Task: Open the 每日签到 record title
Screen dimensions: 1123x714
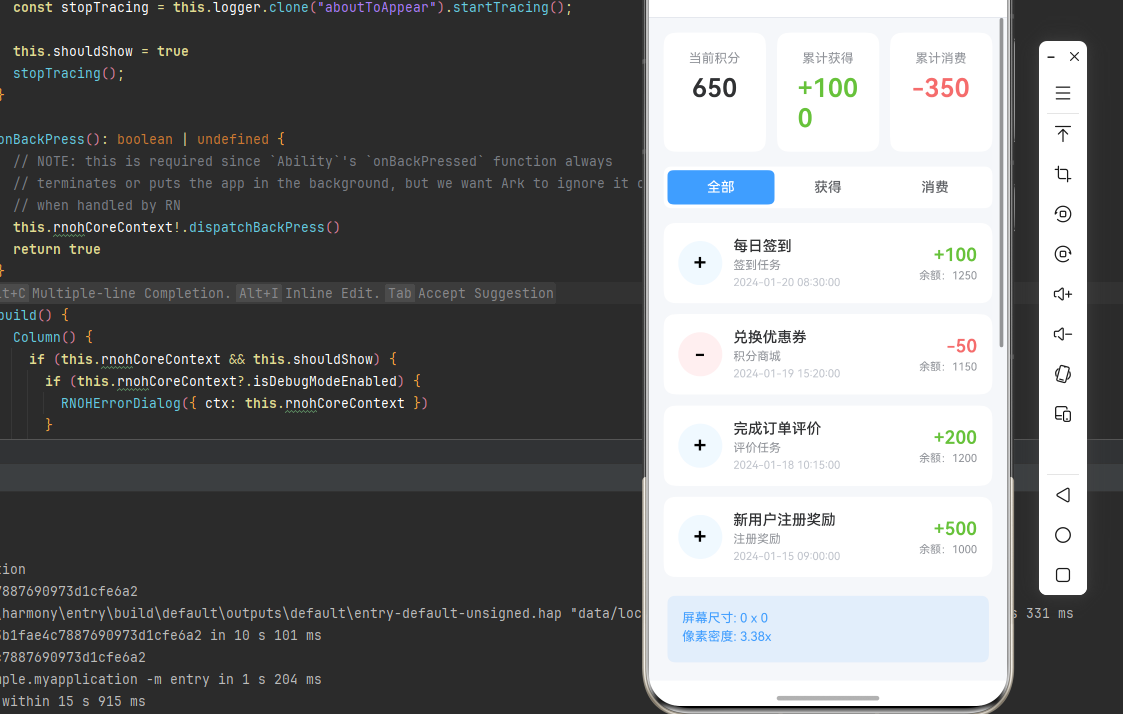Action: [762, 246]
